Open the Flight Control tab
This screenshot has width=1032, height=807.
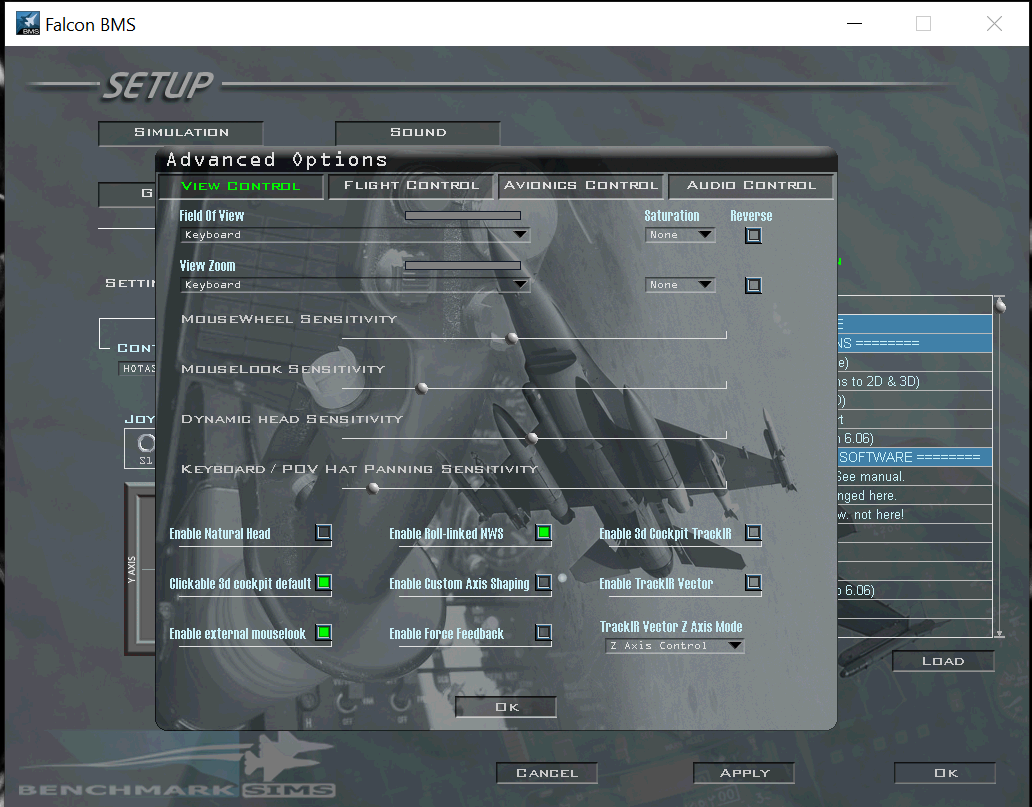(x=411, y=186)
